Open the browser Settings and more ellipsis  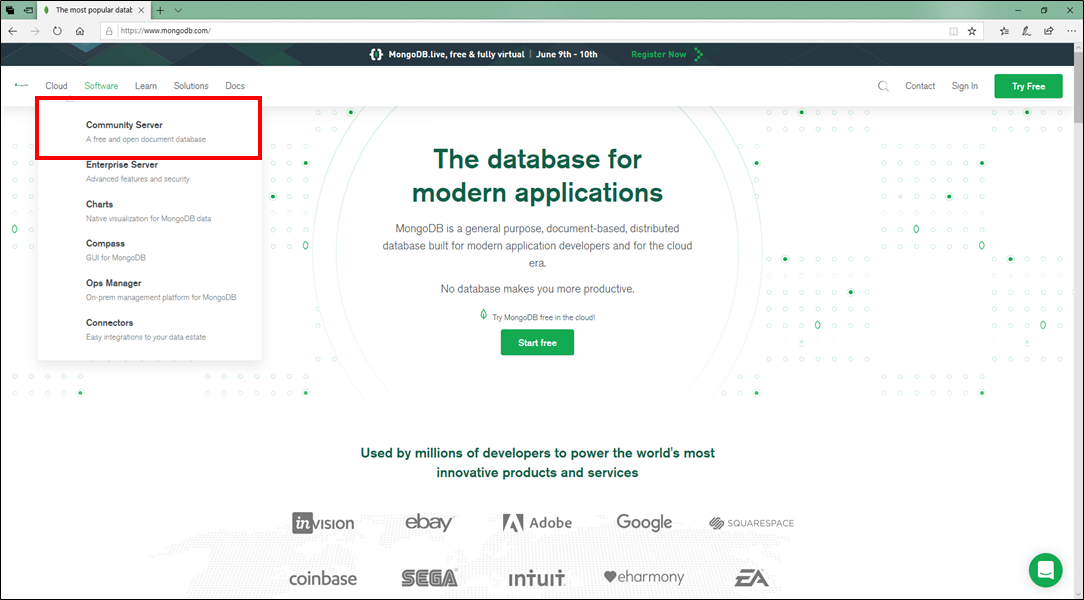pos(1071,31)
